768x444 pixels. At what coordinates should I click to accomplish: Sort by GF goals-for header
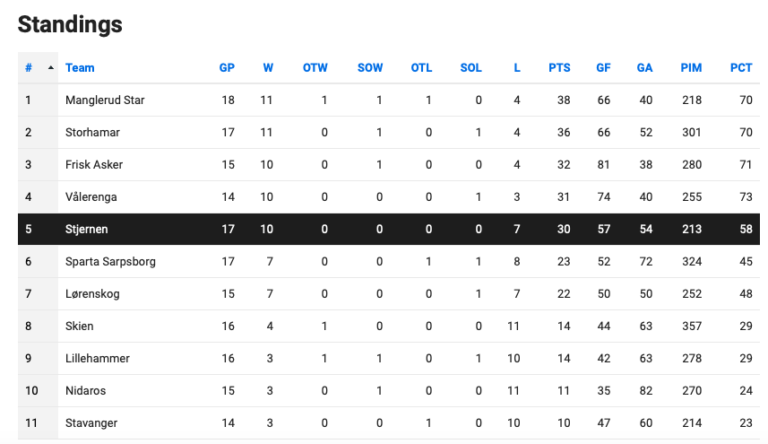coord(603,68)
